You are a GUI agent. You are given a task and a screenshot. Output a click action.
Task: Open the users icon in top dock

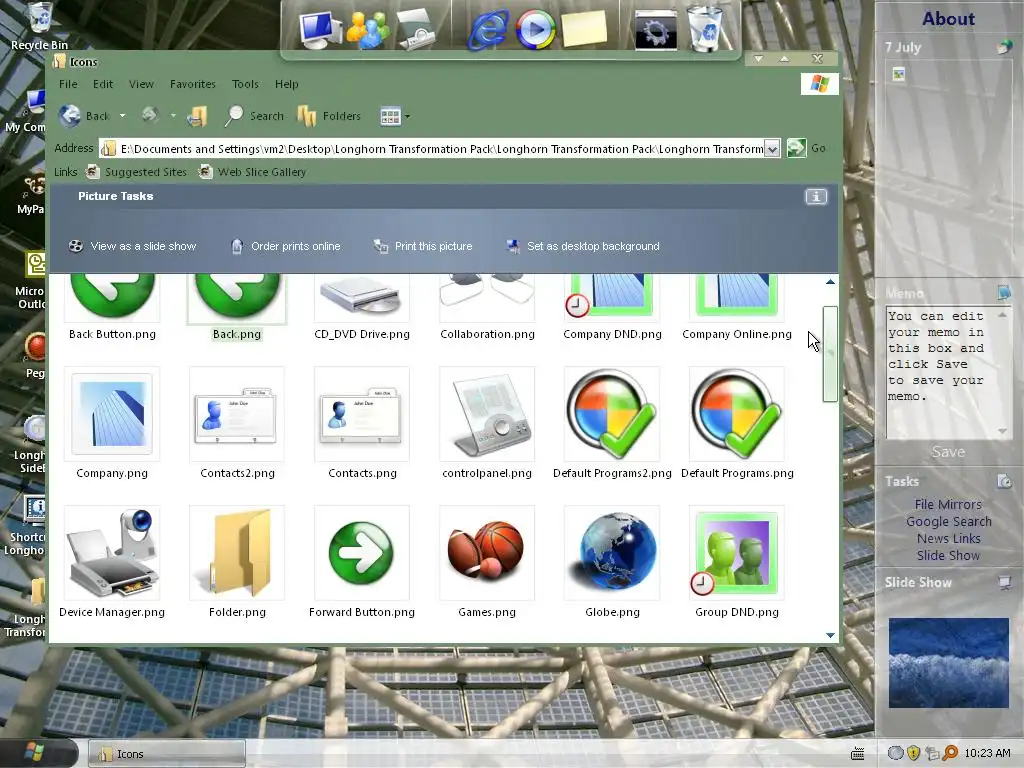368,29
